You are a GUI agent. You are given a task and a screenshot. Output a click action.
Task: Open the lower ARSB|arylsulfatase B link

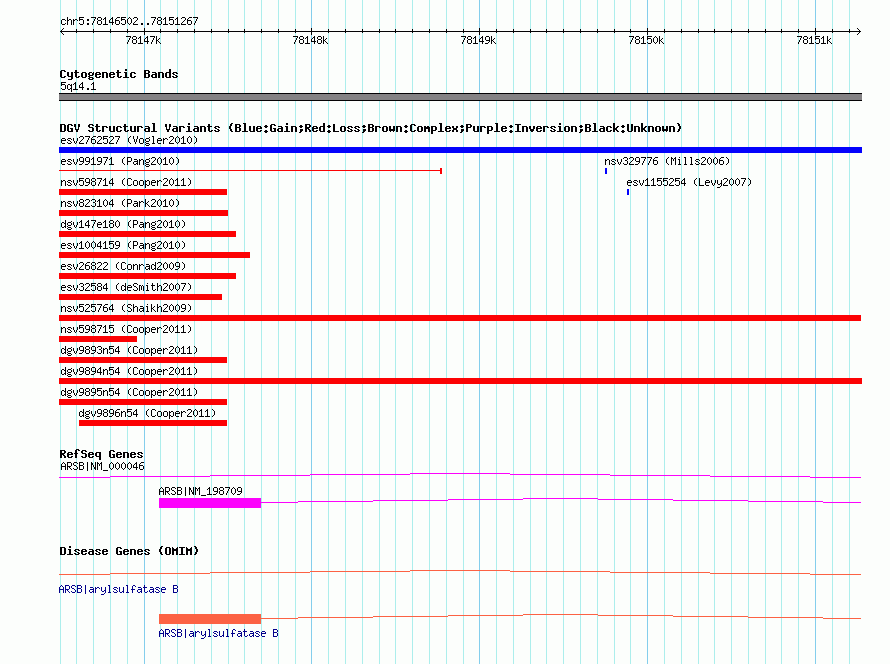pos(218,633)
